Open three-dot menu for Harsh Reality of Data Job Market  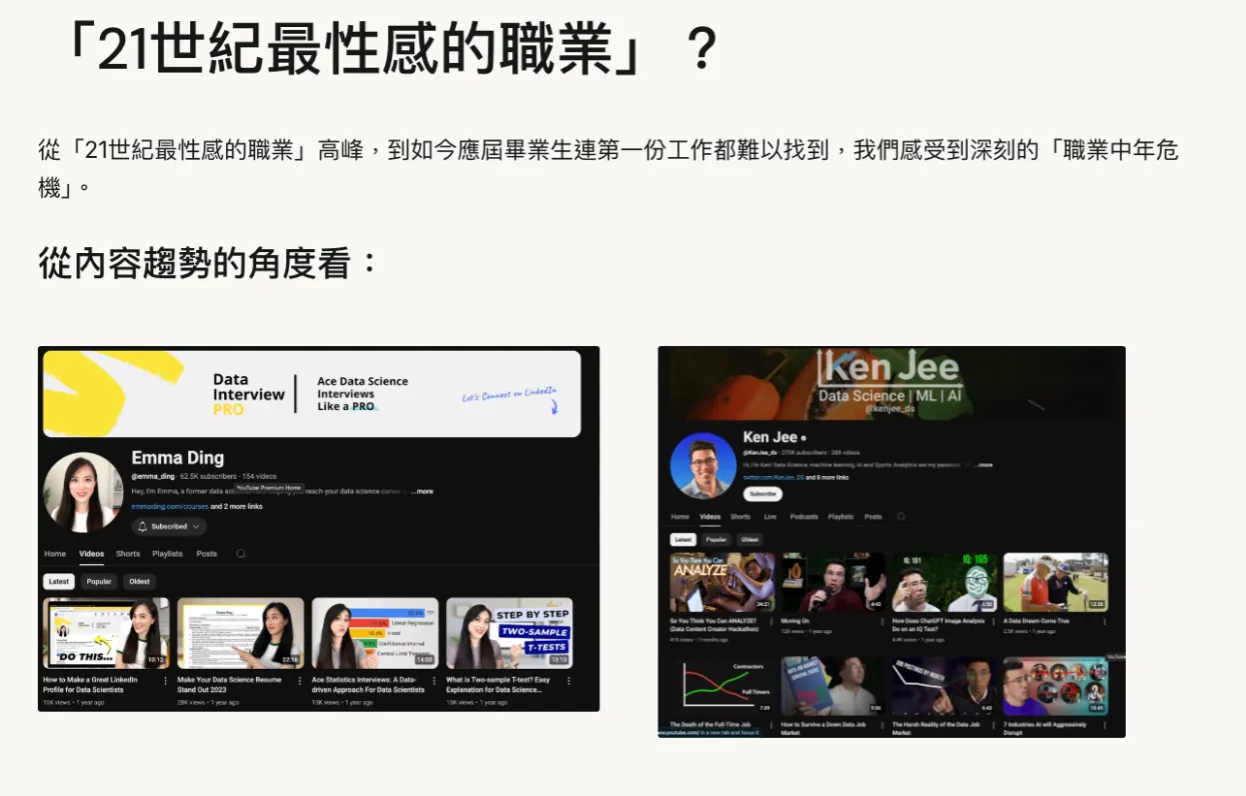tap(993, 725)
